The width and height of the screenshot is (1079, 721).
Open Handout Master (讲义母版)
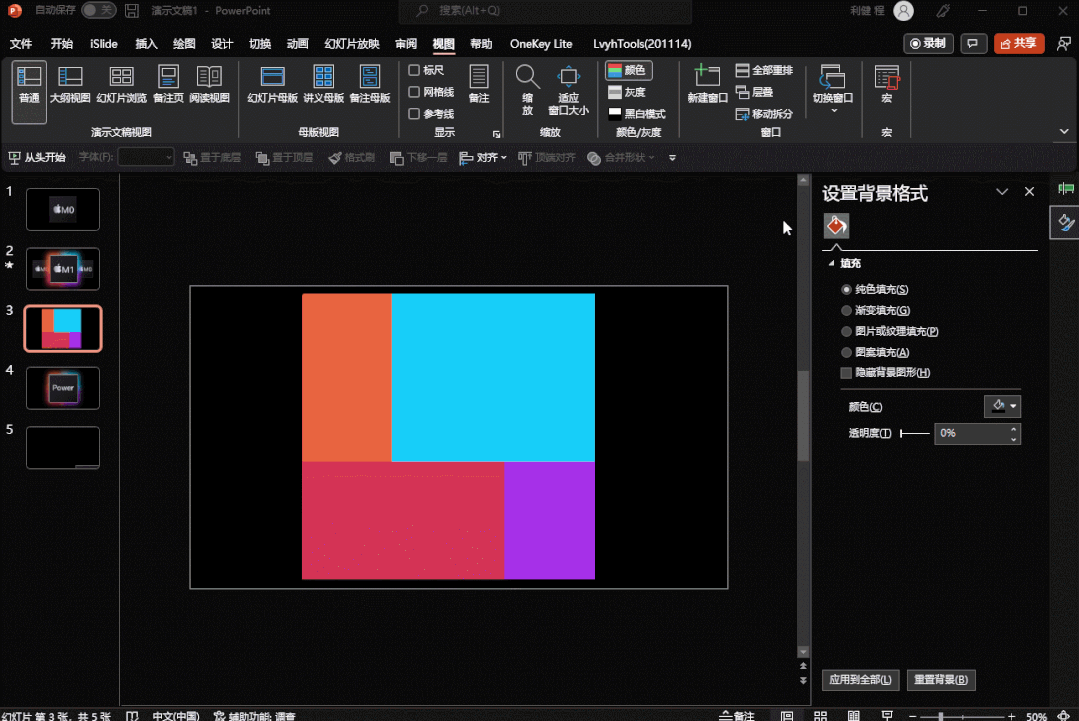click(x=323, y=85)
